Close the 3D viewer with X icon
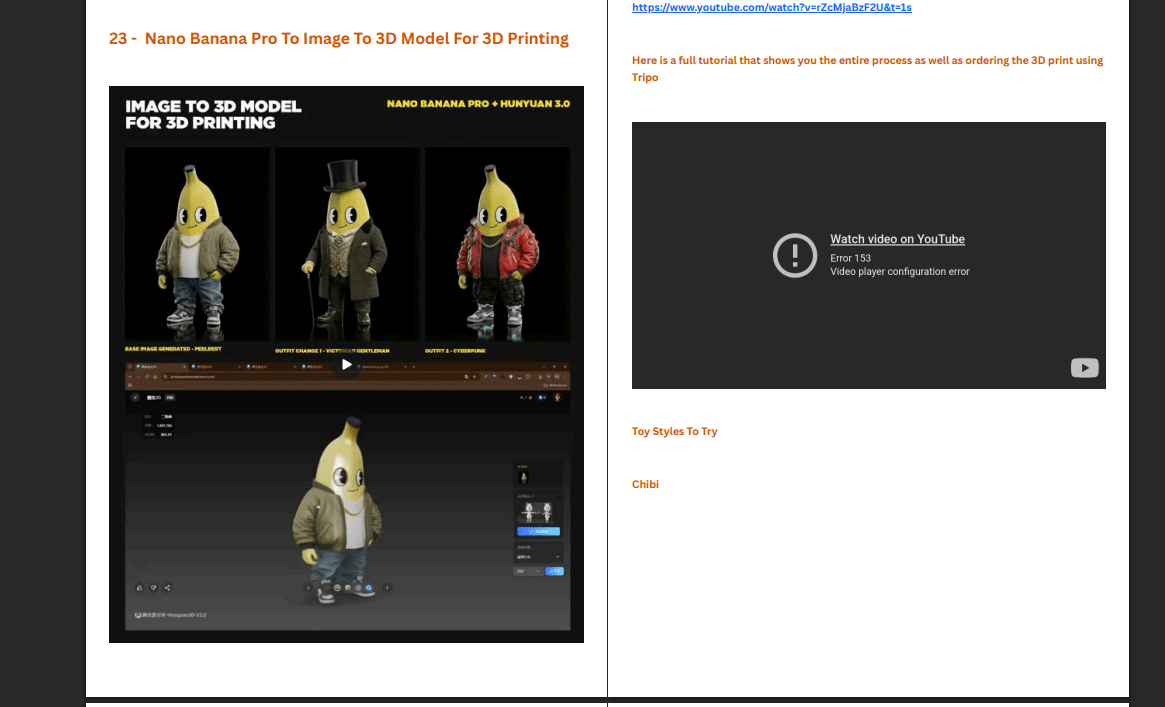 [135, 397]
